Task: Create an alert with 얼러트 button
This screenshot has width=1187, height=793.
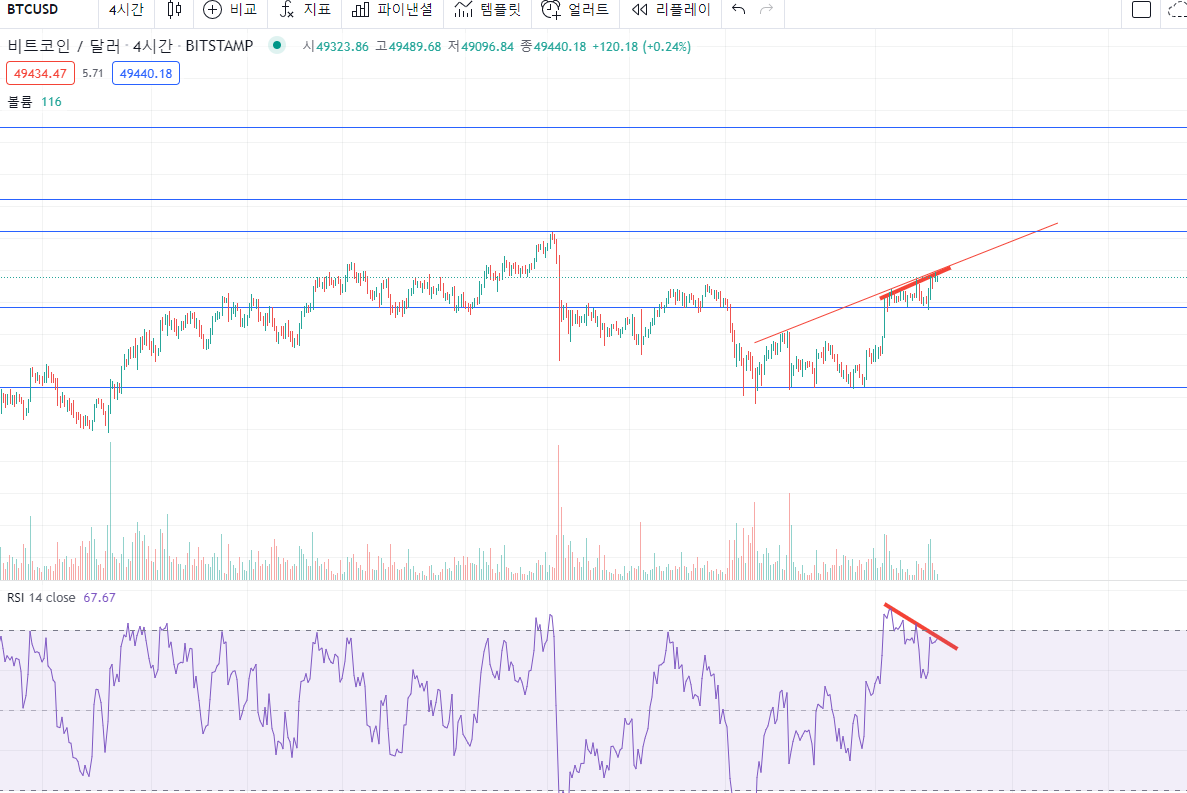Action: point(574,10)
